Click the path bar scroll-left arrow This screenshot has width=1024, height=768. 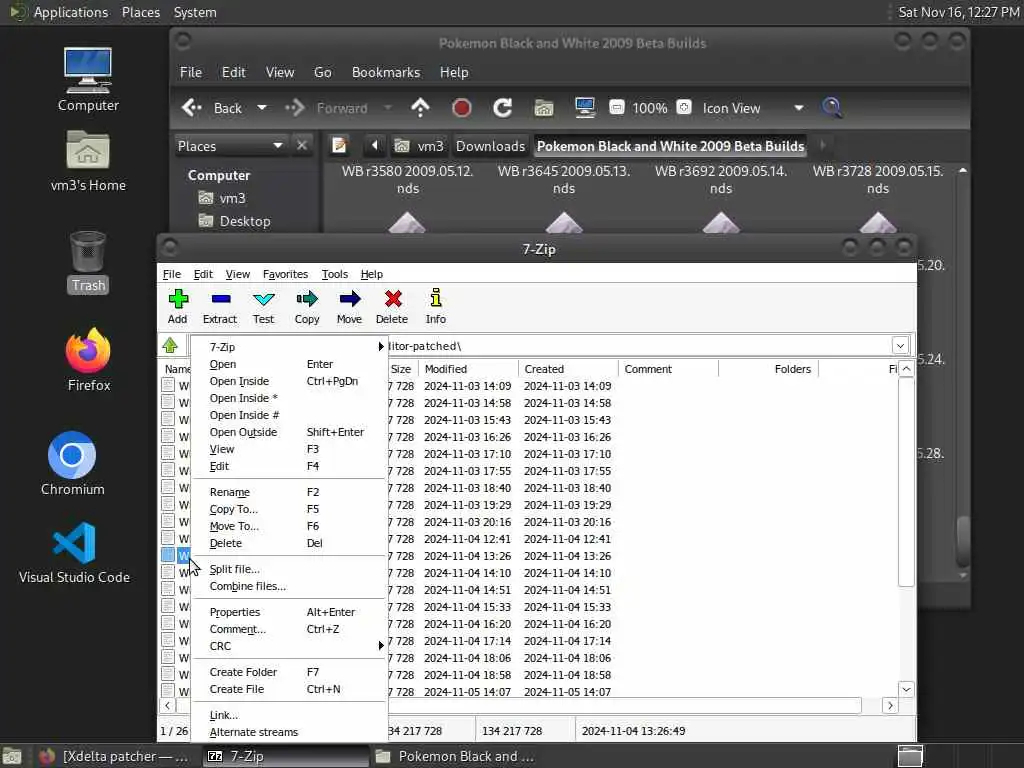pos(374,145)
